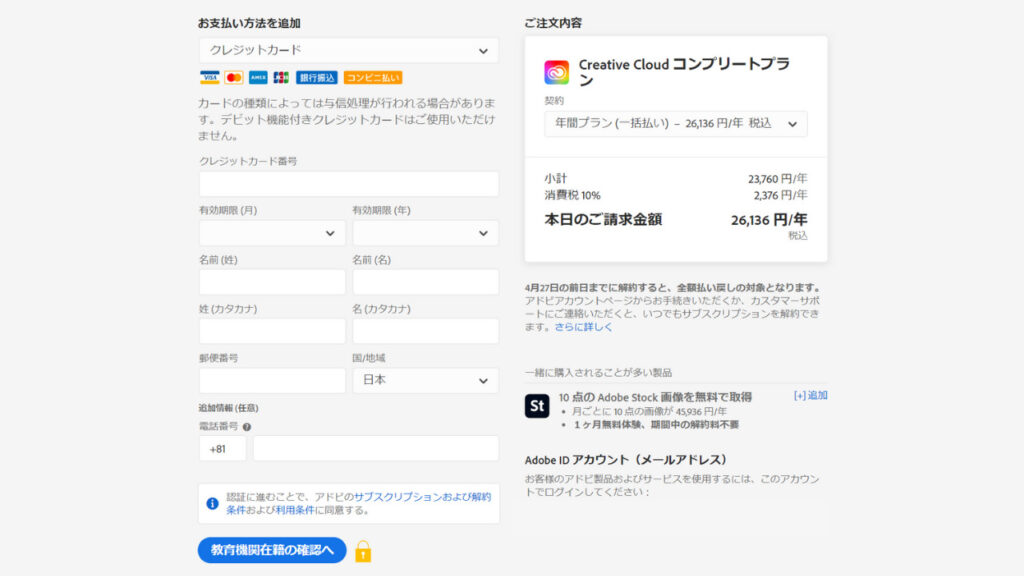Click the 教育機関在籍の確認へ button
Viewport: 1024px width, 576px height.
click(x=272, y=551)
